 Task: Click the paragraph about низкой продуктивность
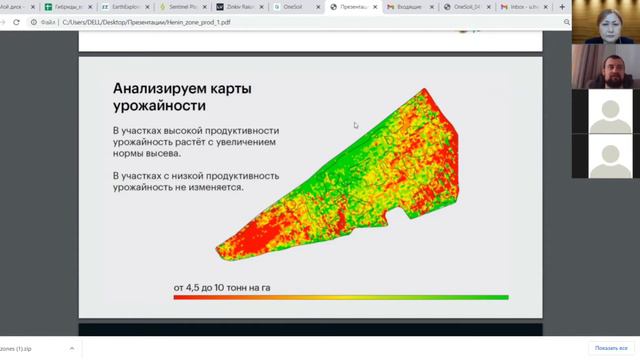(x=196, y=181)
